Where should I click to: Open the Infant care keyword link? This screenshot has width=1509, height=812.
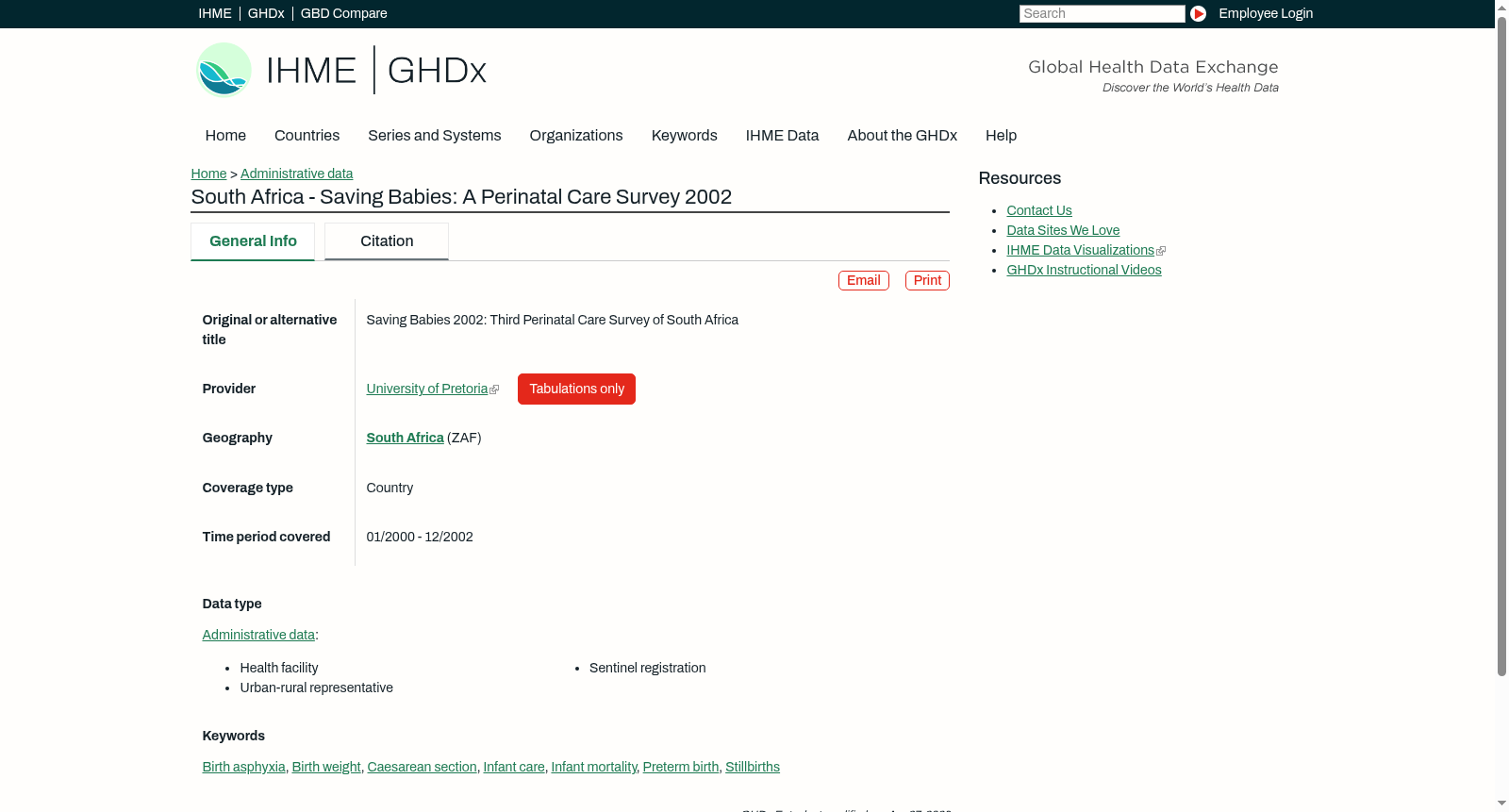pos(514,767)
